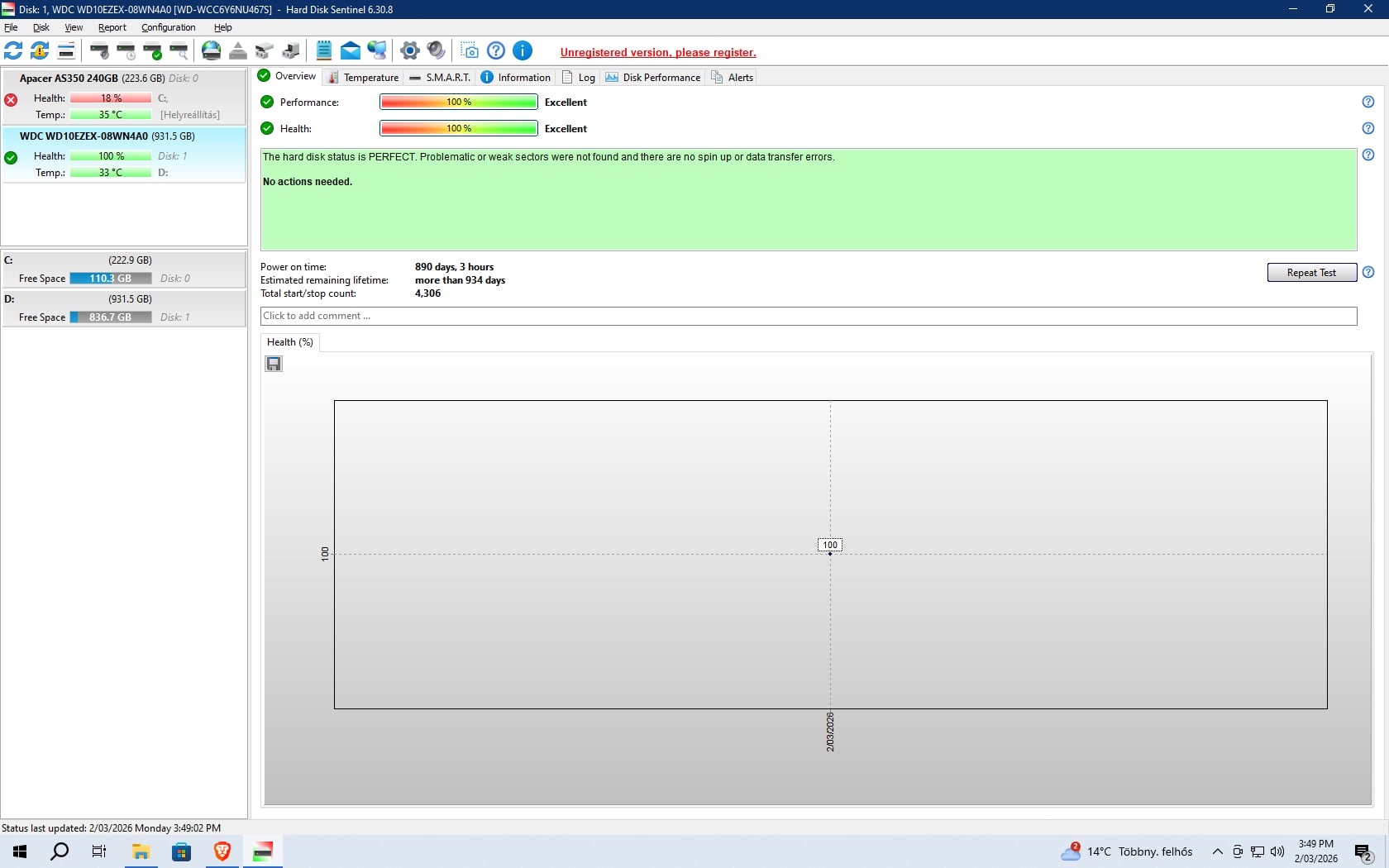Viewport: 1389px width, 868px height.
Task: Click the globe with monitor toolbar icon
Action: 377,51
